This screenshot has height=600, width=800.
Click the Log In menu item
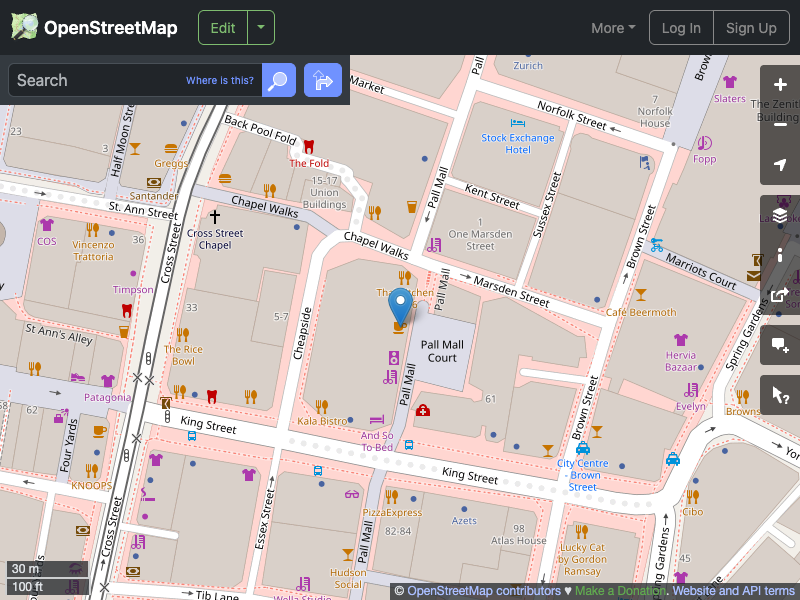(x=681, y=28)
